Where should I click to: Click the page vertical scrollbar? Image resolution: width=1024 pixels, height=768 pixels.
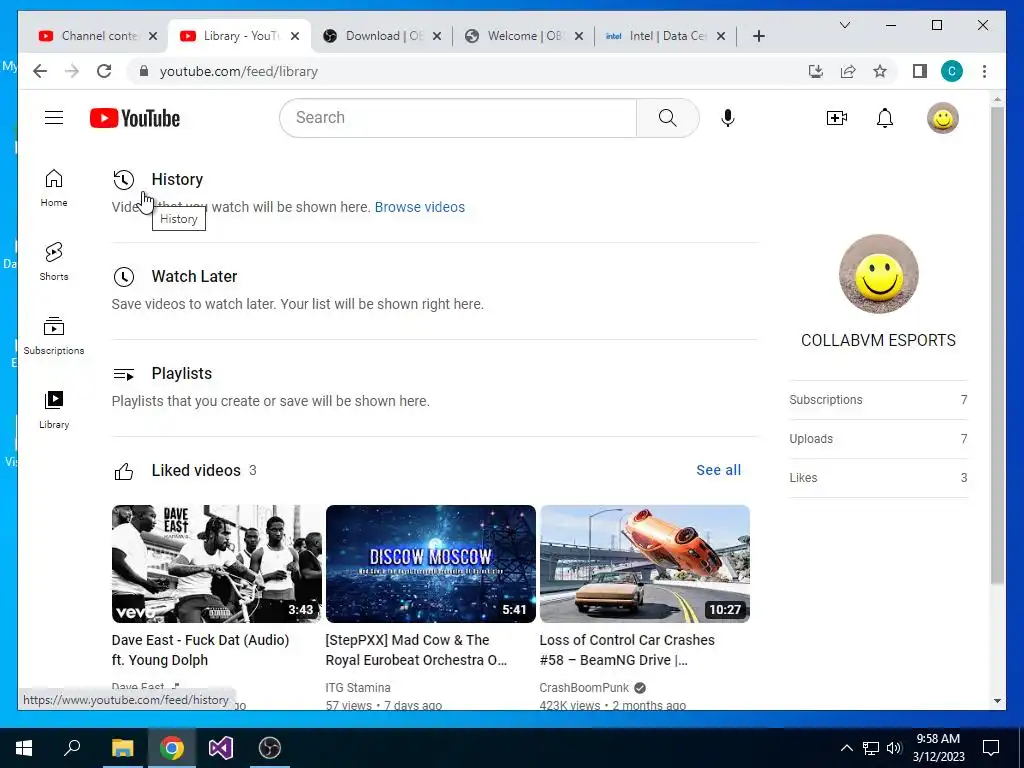coord(997,345)
